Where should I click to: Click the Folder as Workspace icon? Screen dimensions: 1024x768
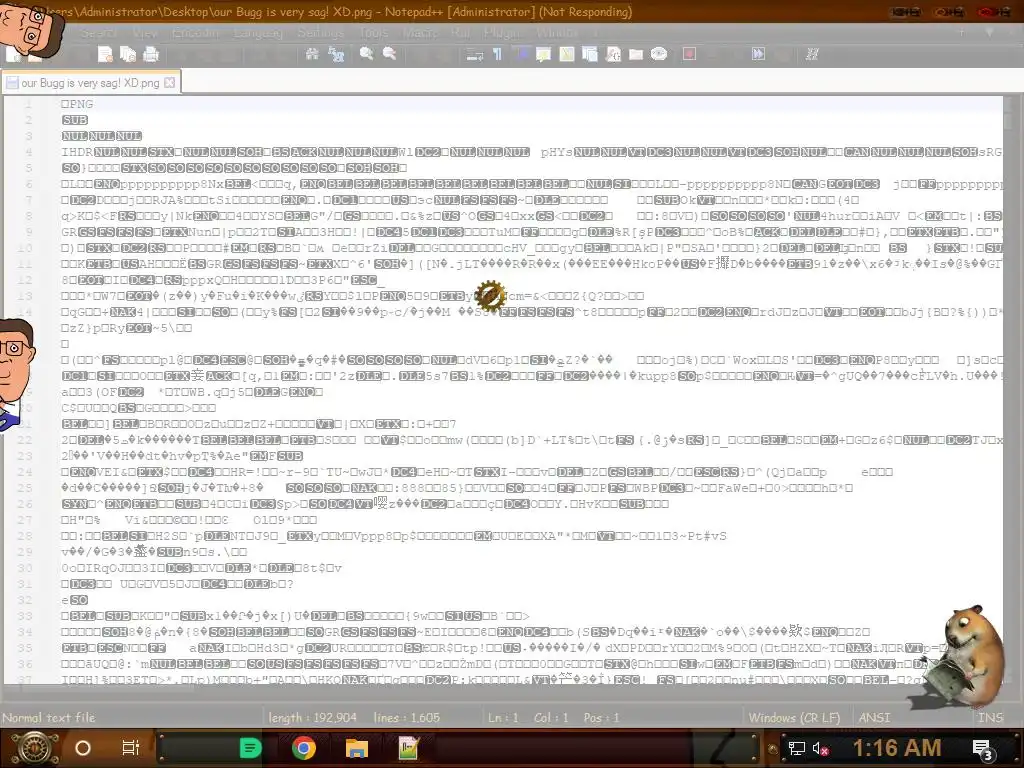(x=636, y=54)
